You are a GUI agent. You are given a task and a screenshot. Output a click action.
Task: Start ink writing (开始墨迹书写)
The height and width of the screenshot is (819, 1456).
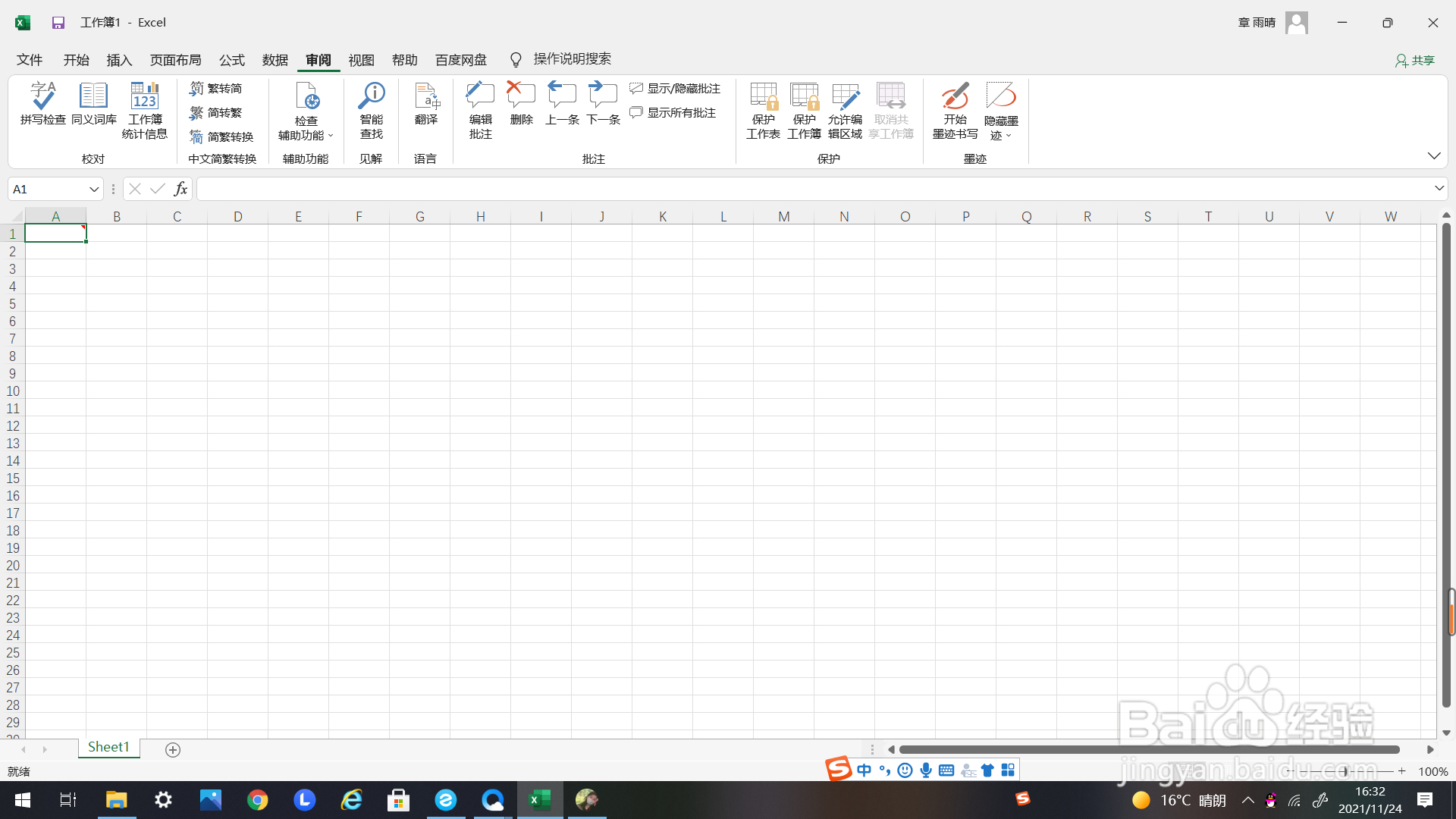955,111
